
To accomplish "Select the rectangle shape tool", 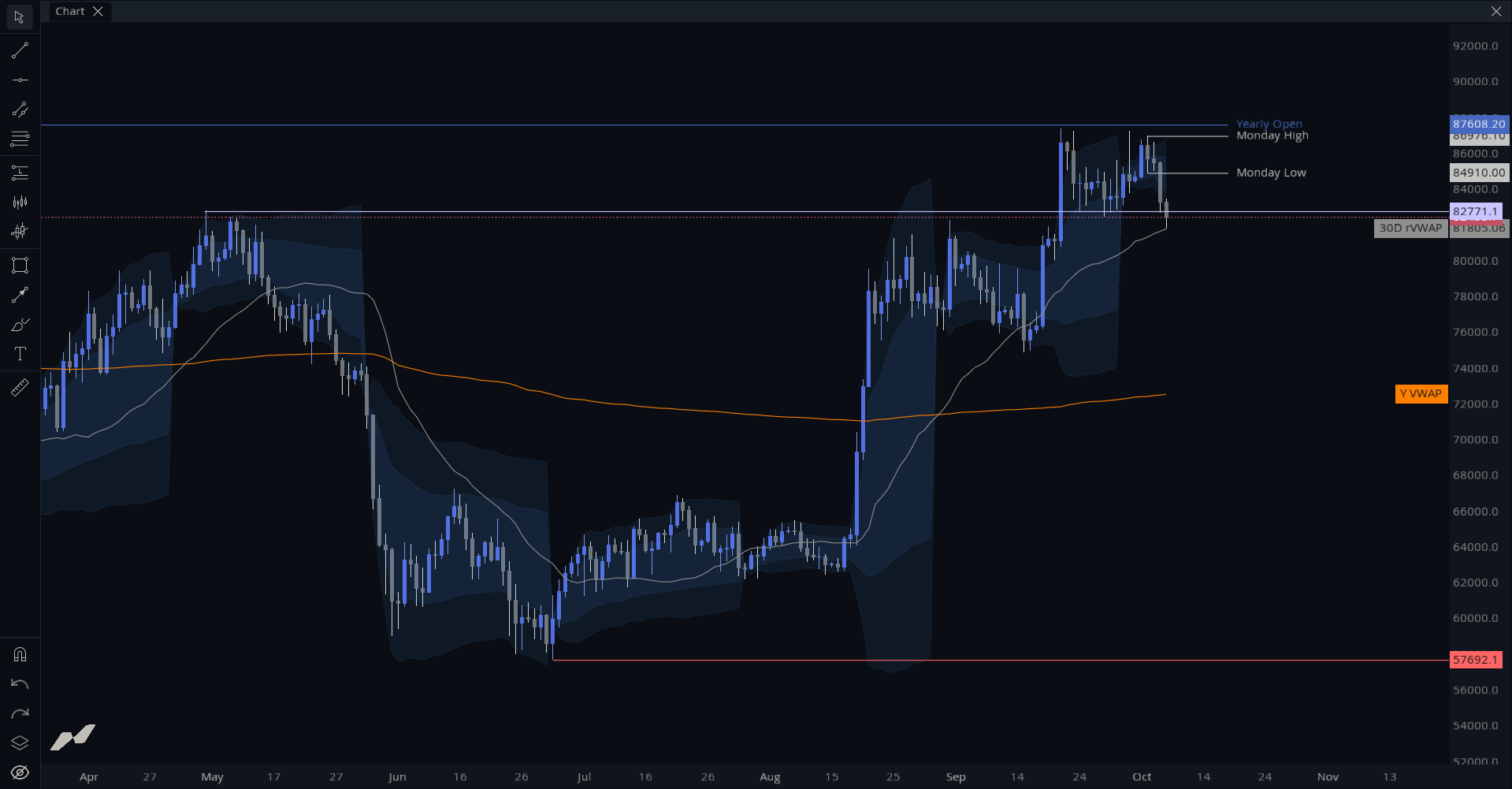I will pyautogui.click(x=20, y=265).
